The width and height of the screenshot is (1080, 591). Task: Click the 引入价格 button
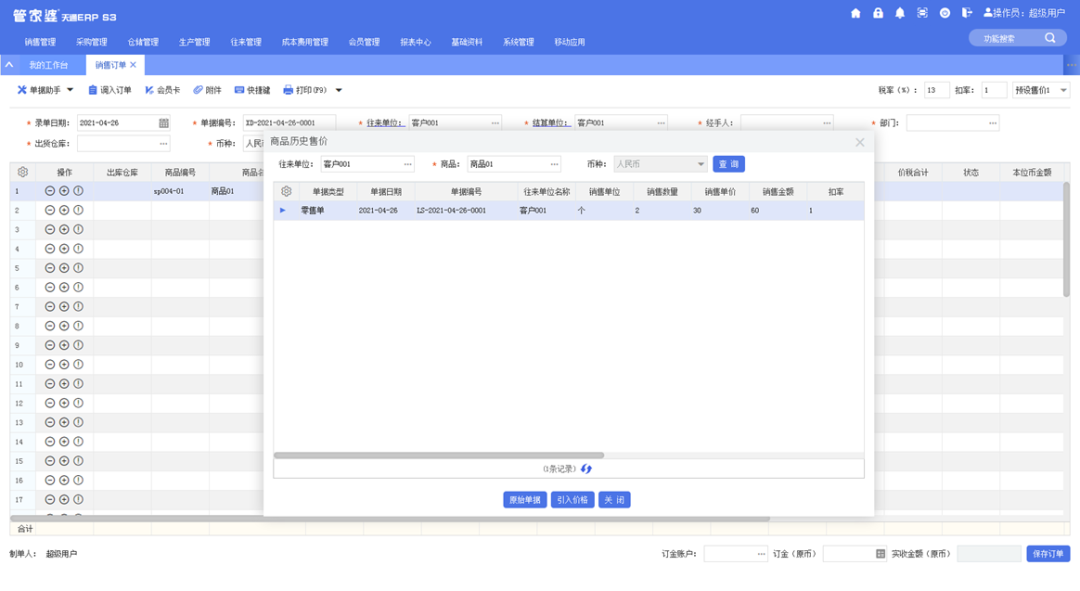pyautogui.click(x=572, y=500)
